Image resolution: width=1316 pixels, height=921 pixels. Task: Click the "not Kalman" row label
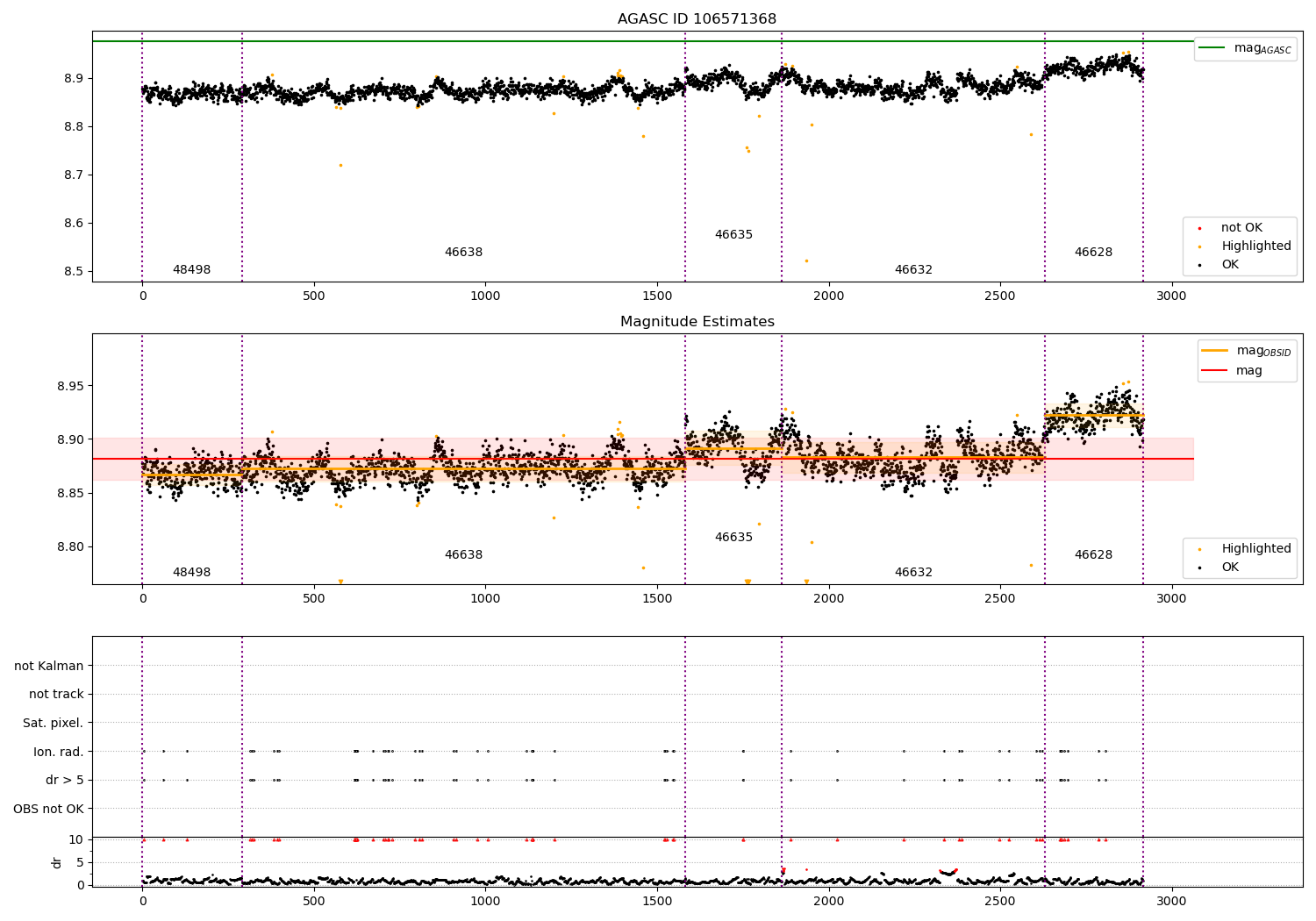coord(49,667)
